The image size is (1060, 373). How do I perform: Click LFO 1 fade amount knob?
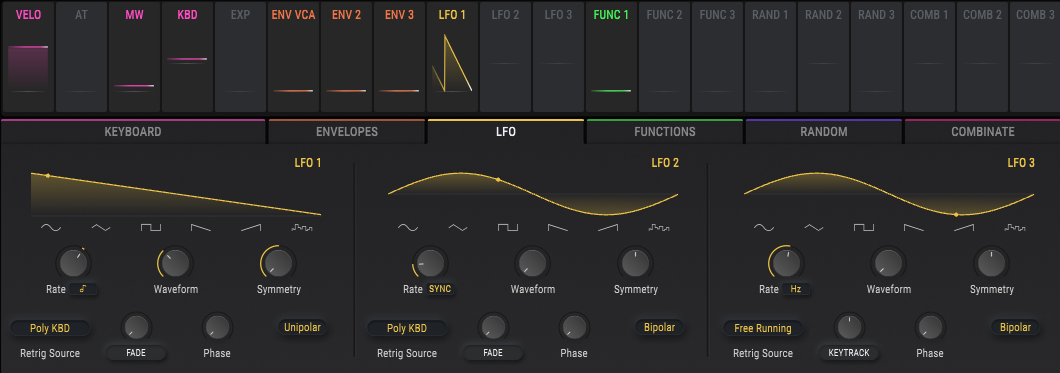click(136, 328)
